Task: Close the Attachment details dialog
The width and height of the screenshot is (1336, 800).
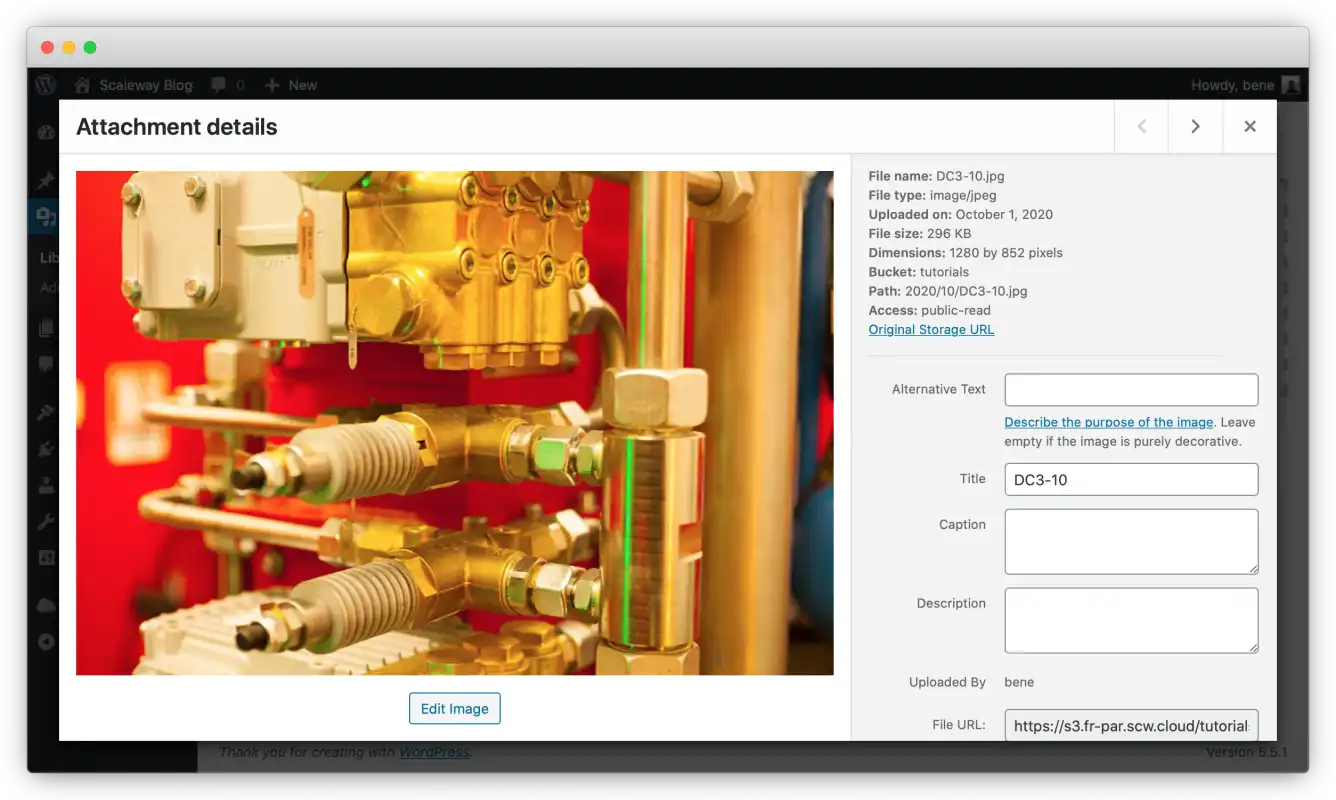Action: click(1250, 126)
